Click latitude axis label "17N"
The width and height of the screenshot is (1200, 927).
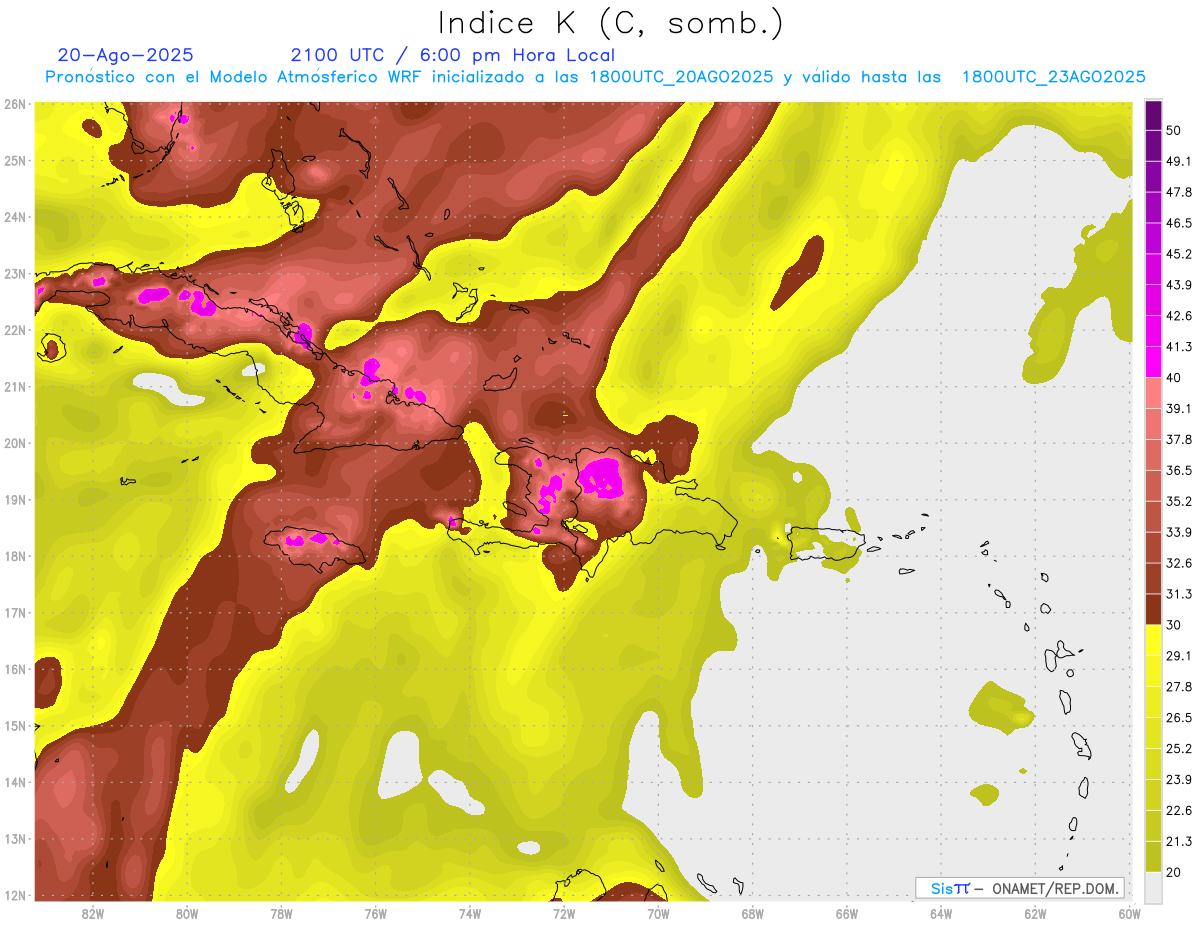click(15, 613)
